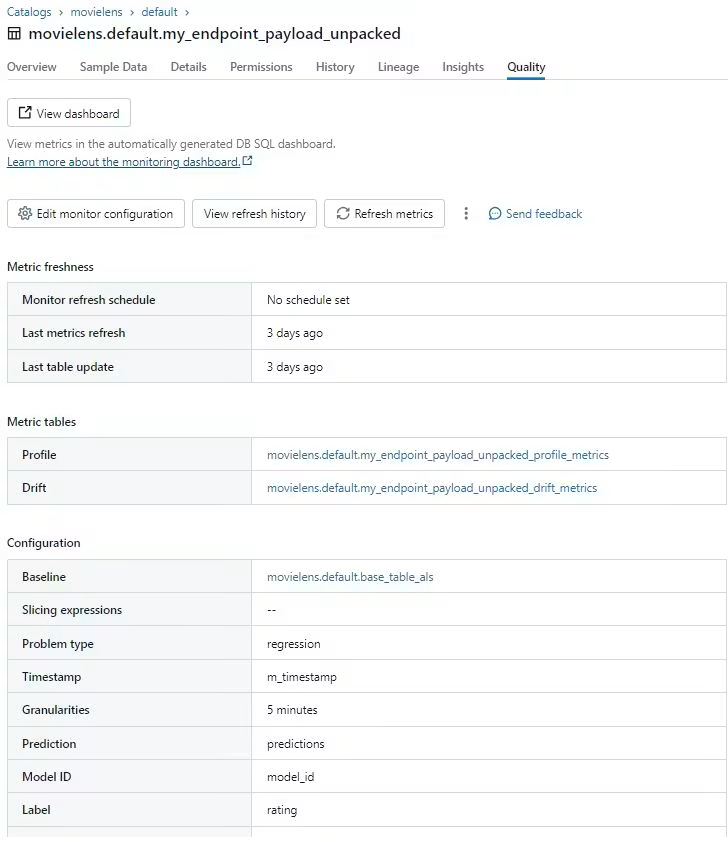Viewport: 728px width, 842px height.
Task: Click the 'Last table update' label
Action: 68,367
